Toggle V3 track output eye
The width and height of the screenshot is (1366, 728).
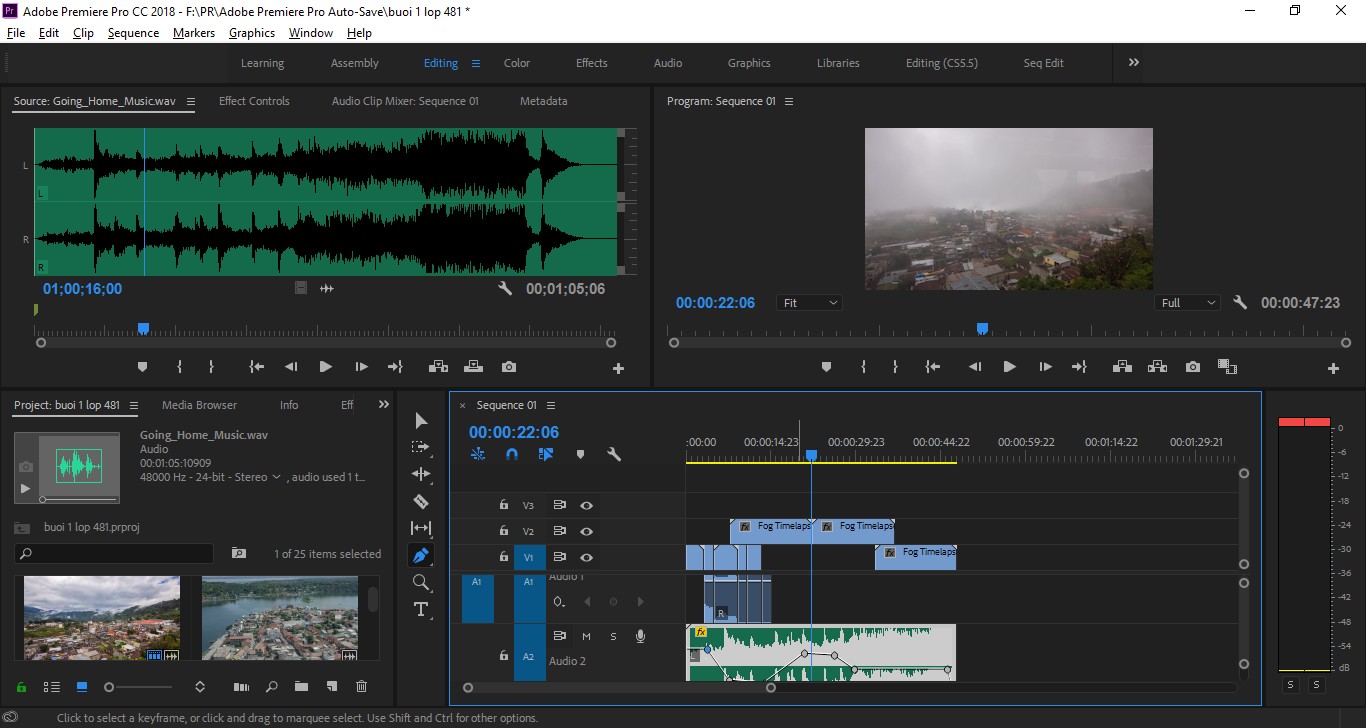point(587,505)
